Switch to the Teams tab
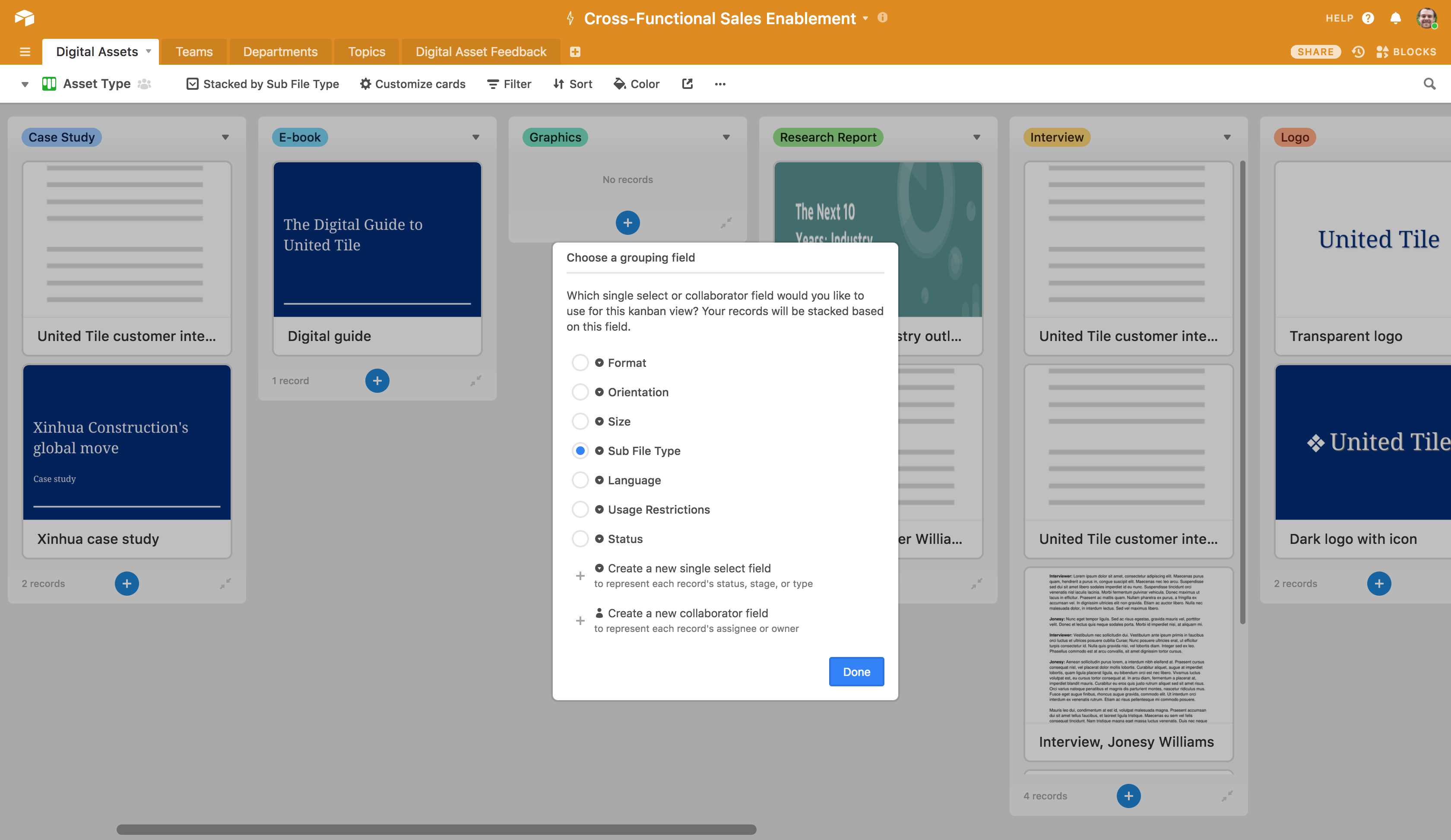This screenshot has height=840, width=1451. click(194, 52)
